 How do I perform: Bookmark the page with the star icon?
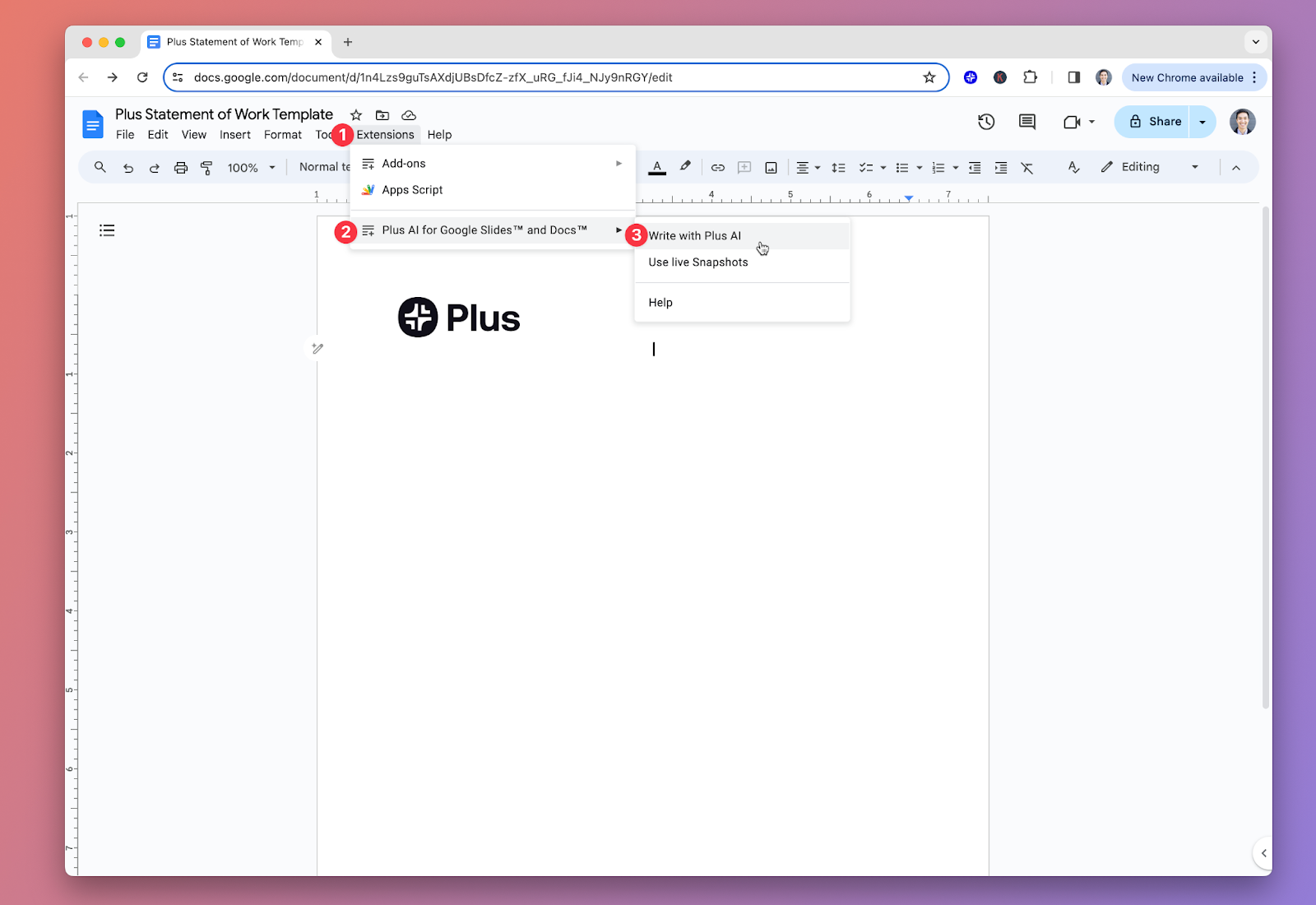coord(929,77)
